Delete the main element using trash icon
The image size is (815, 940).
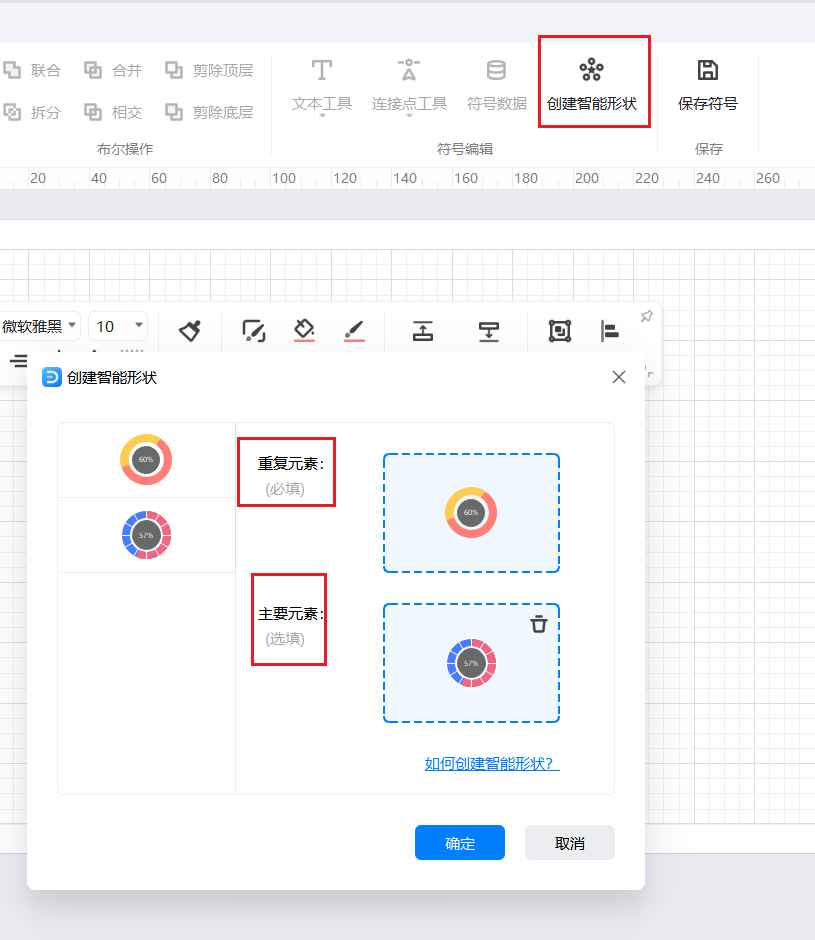coord(539,624)
